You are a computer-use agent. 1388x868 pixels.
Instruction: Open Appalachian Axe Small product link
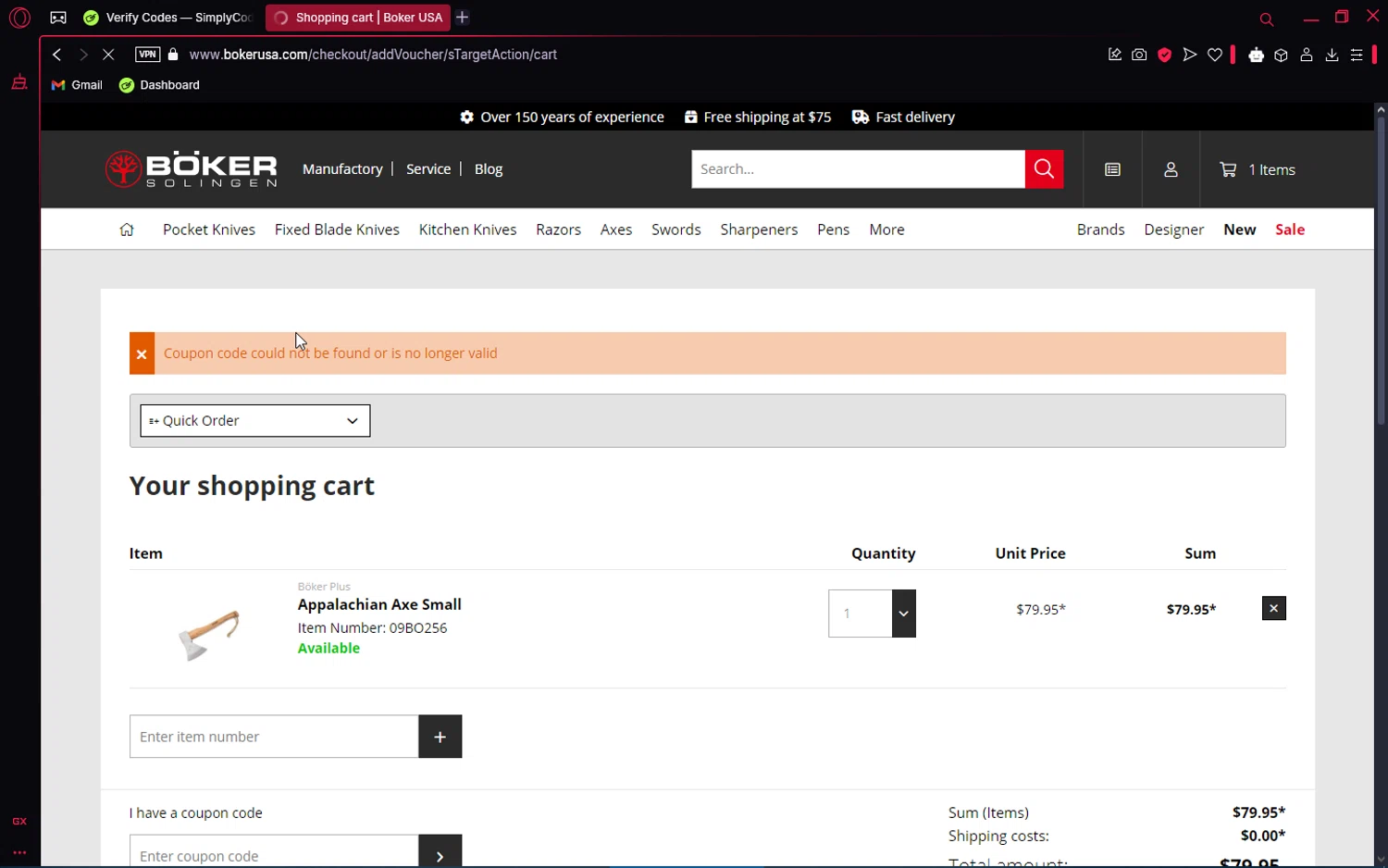[379, 604]
